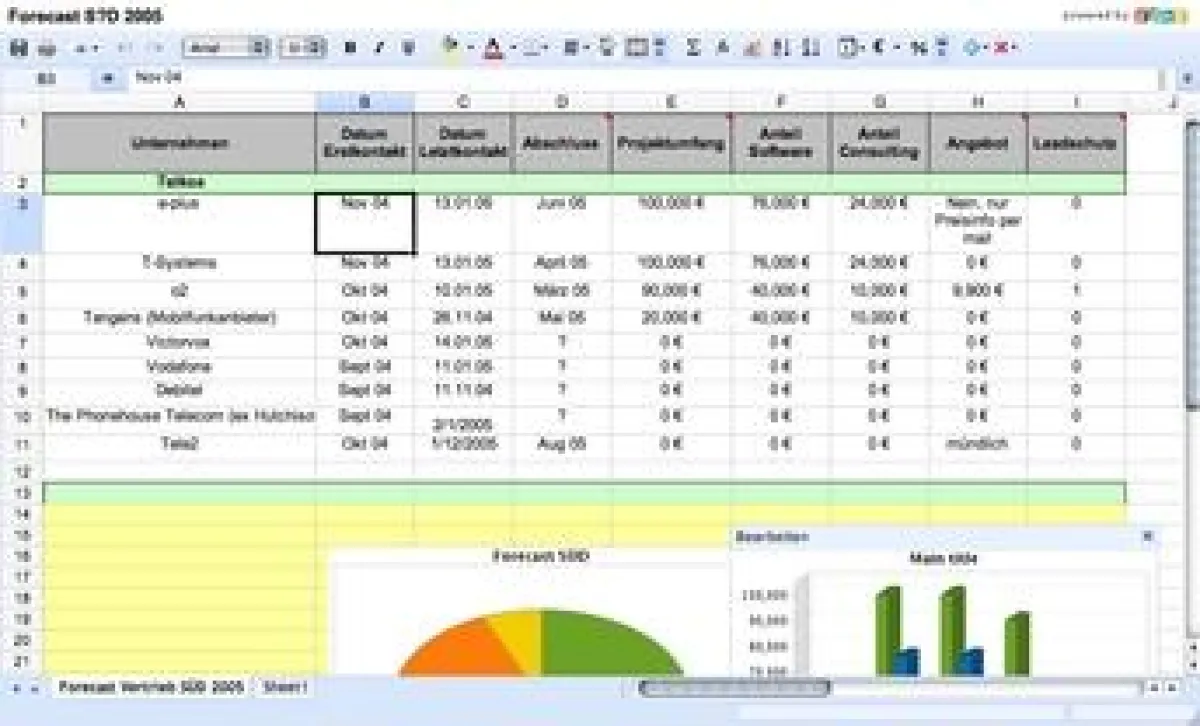
Task: Open the print dialog via Print icon
Action: pos(46,46)
